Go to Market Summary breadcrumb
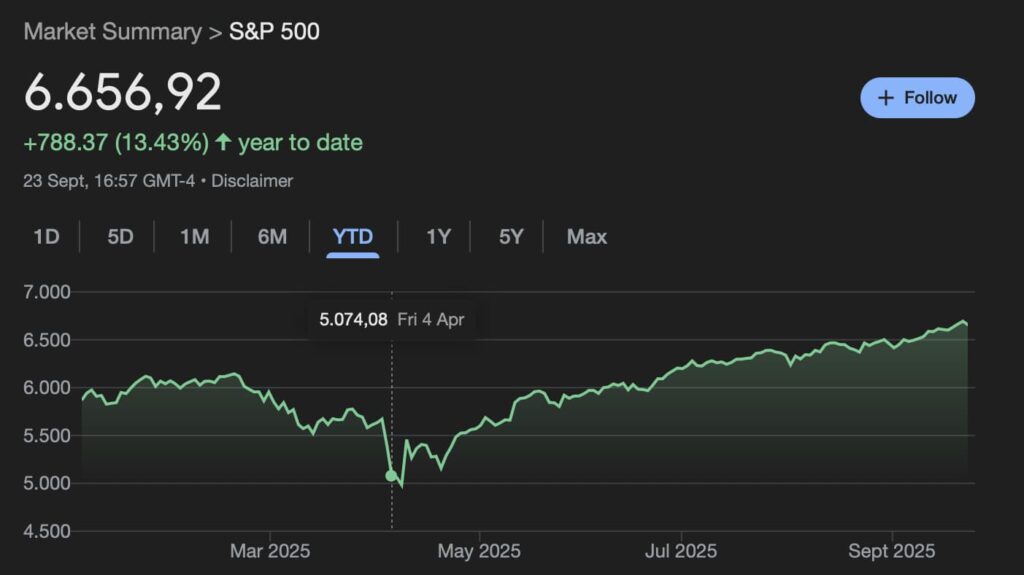This screenshot has width=1024, height=575. tap(112, 31)
